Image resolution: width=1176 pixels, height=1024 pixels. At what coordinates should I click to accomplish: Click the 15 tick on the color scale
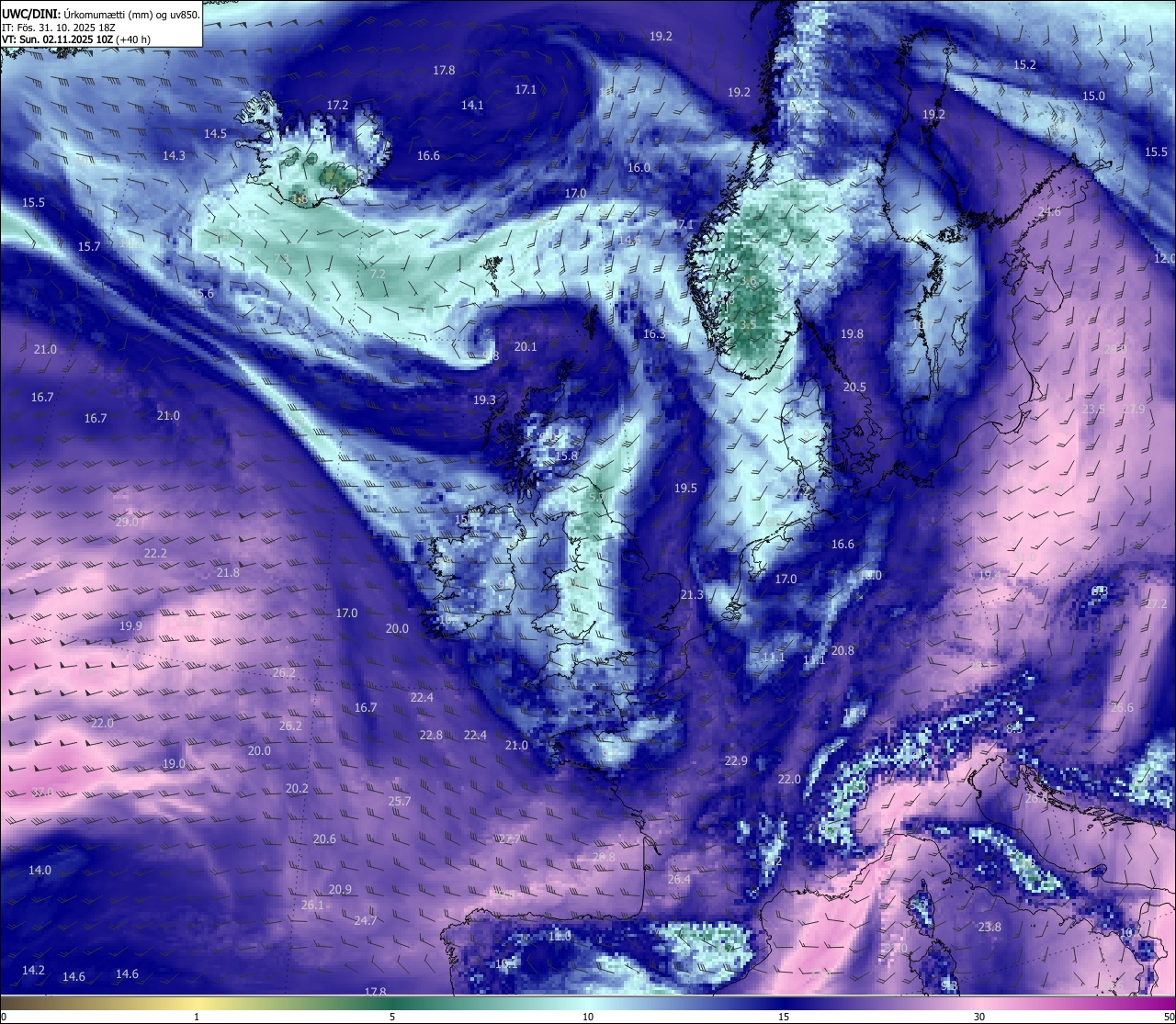784,1017
